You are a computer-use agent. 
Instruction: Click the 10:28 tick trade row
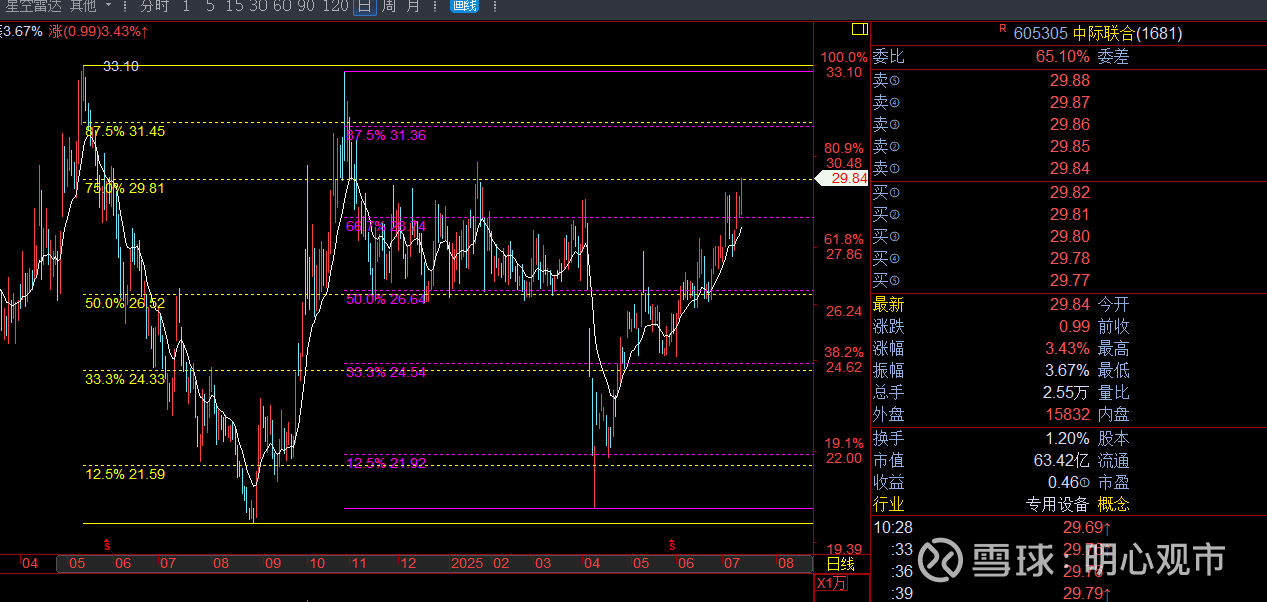[x=1069, y=526]
